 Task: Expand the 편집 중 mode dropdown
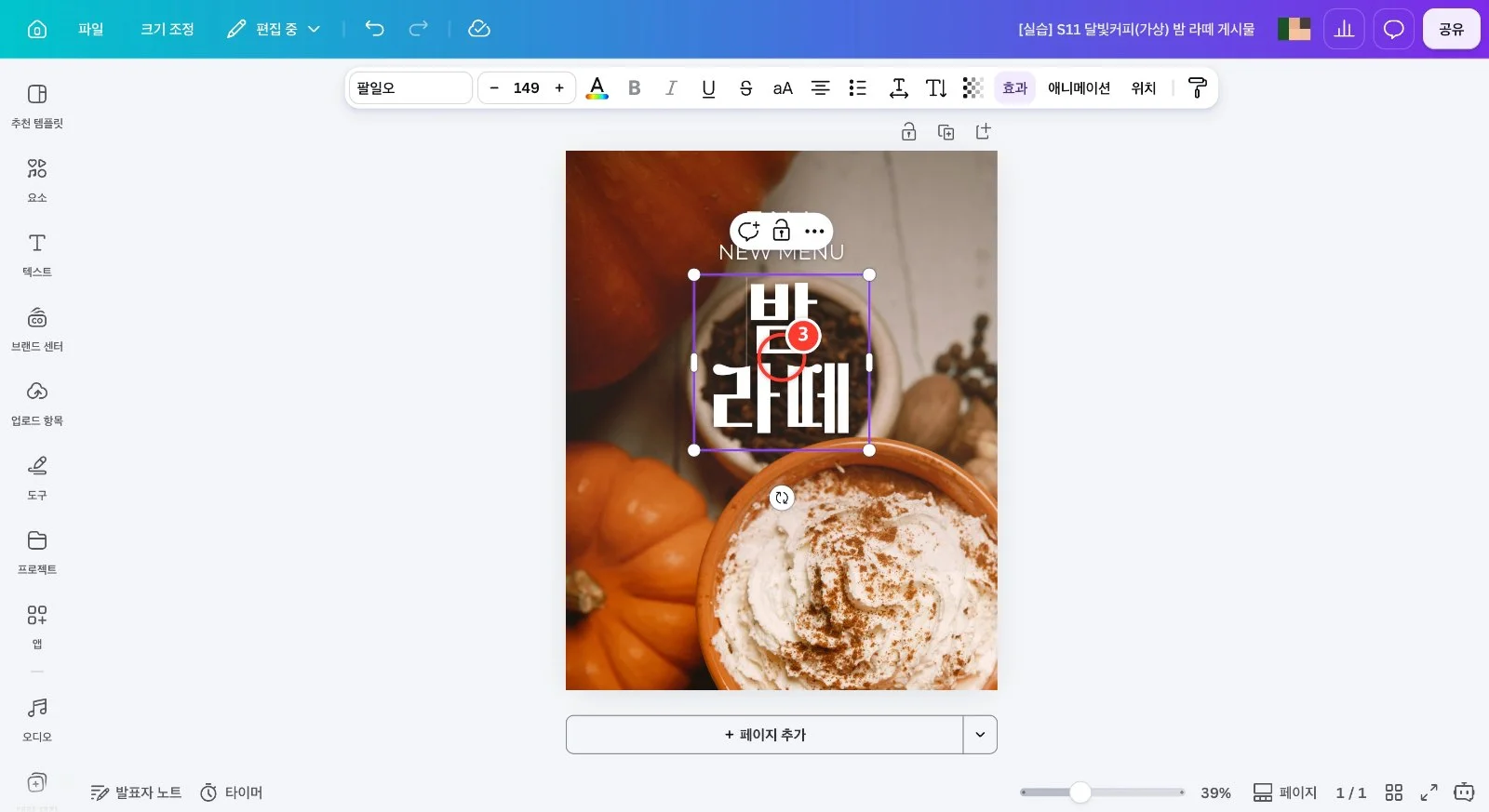(275, 29)
